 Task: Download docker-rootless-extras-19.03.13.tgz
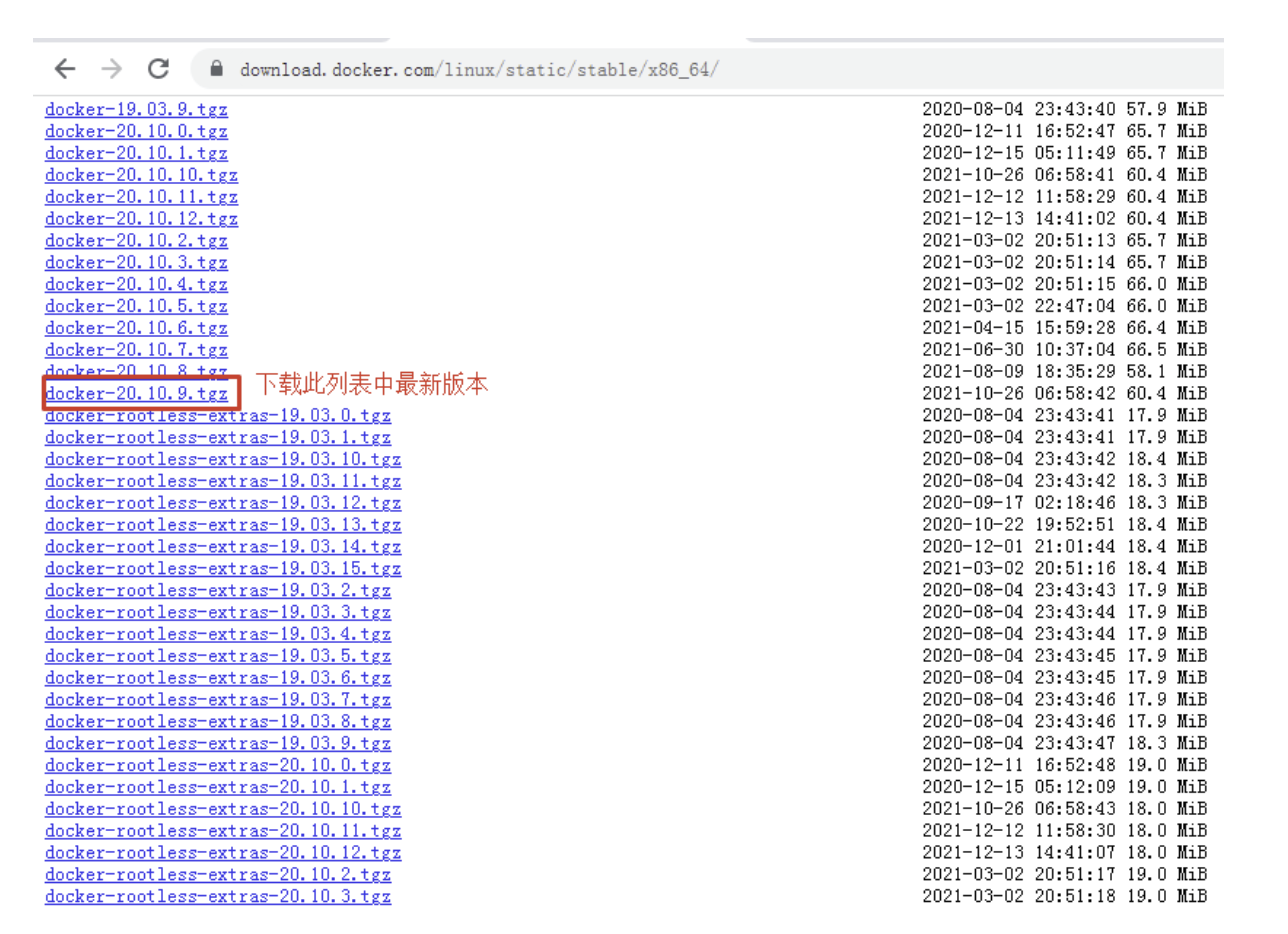(223, 525)
